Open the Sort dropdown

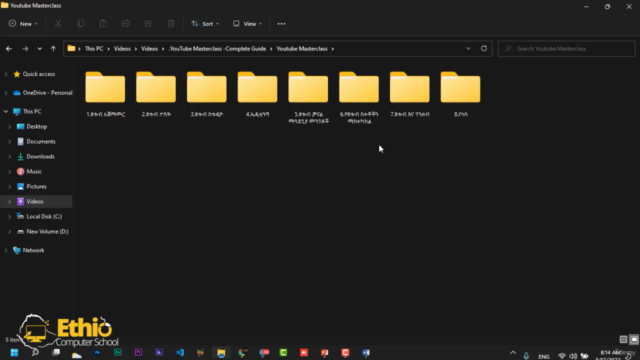[205, 24]
